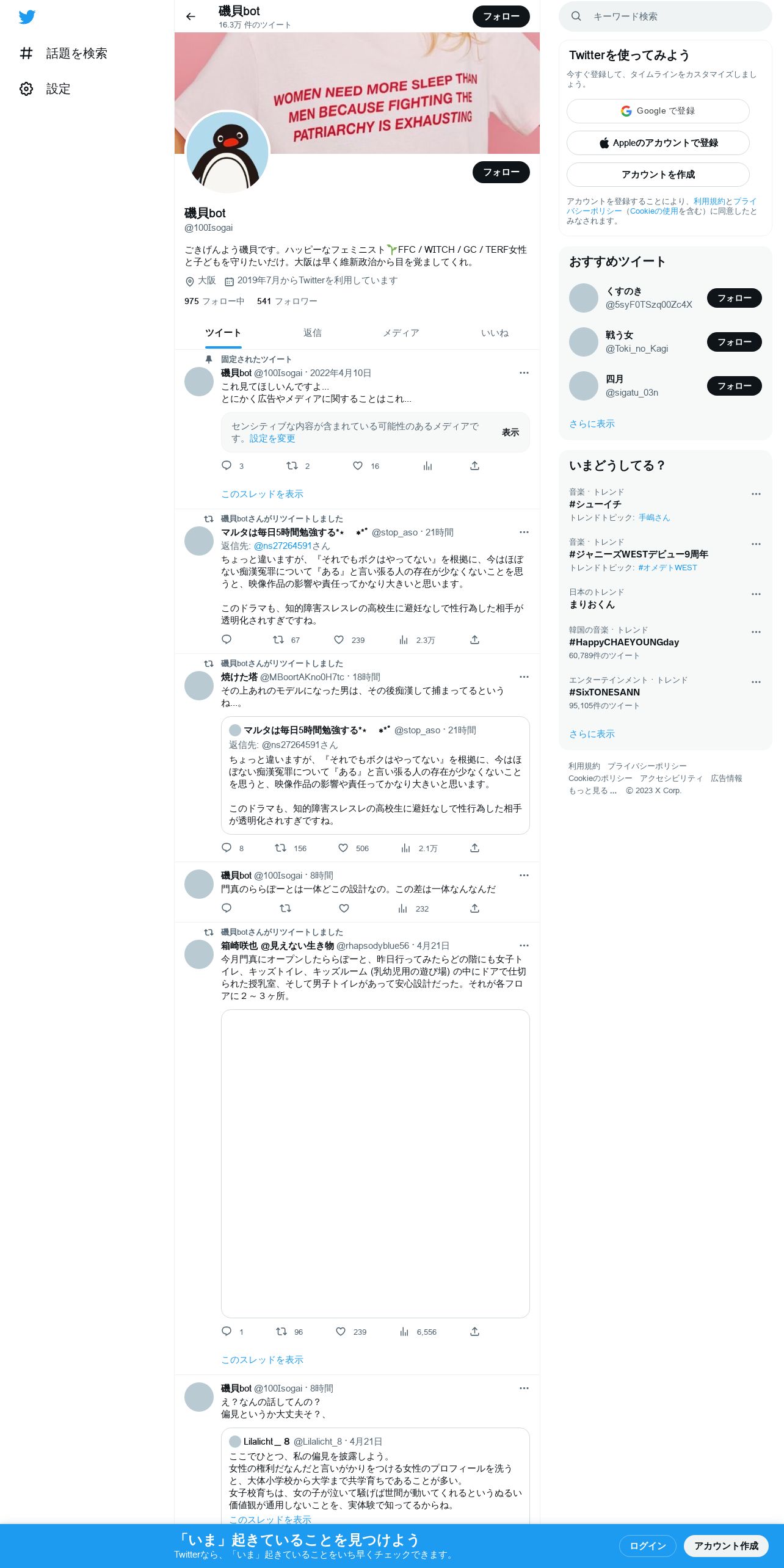Click アカウント作成 in bottom banner
This screenshot has height=1568, width=784.
click(x=726, y=1546)
